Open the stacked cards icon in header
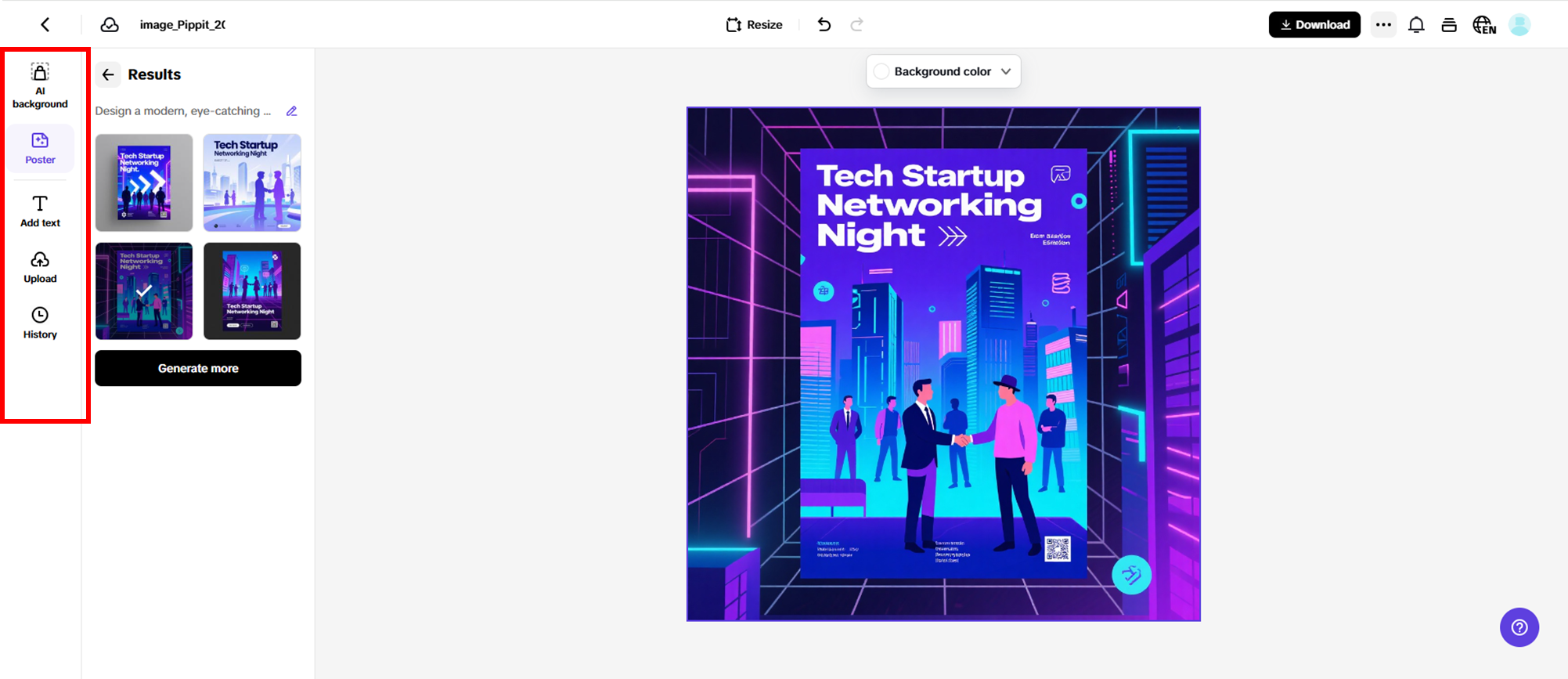This screenshot has width=1568, height=679. [1449, 25]
